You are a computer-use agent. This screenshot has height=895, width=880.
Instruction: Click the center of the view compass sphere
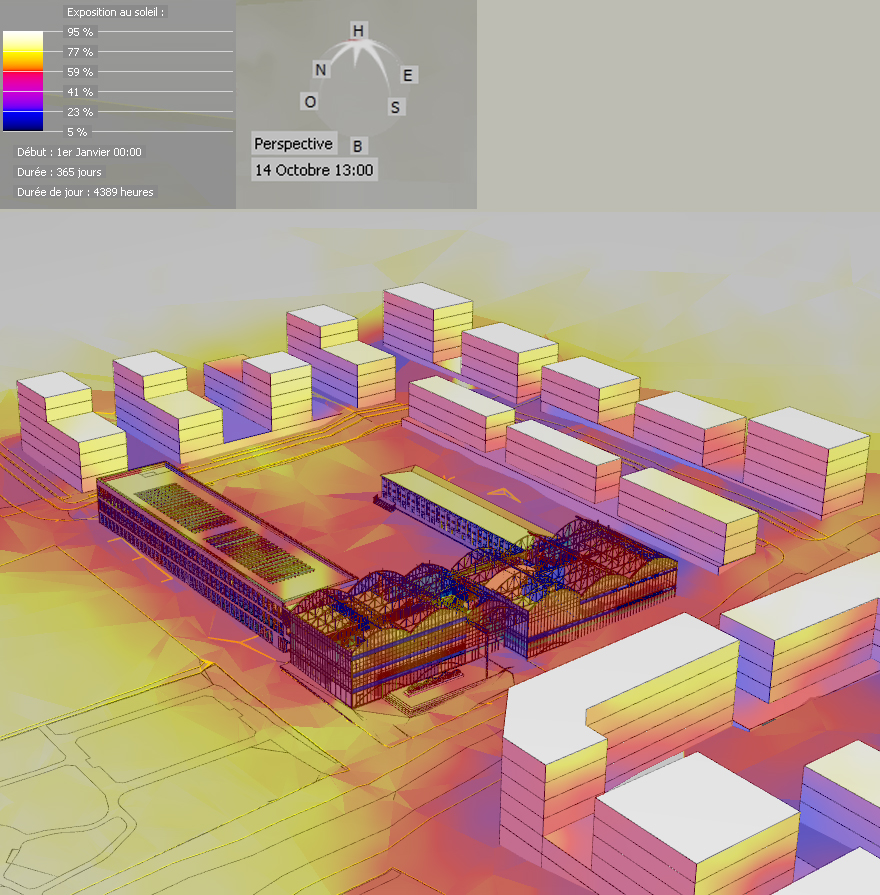[357, 88]
